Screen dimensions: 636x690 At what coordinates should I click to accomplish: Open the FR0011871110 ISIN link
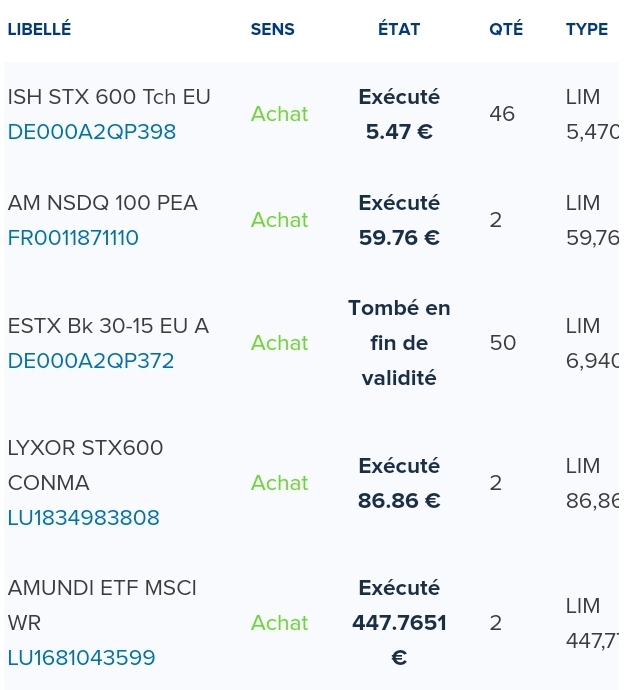click(73, 238)
